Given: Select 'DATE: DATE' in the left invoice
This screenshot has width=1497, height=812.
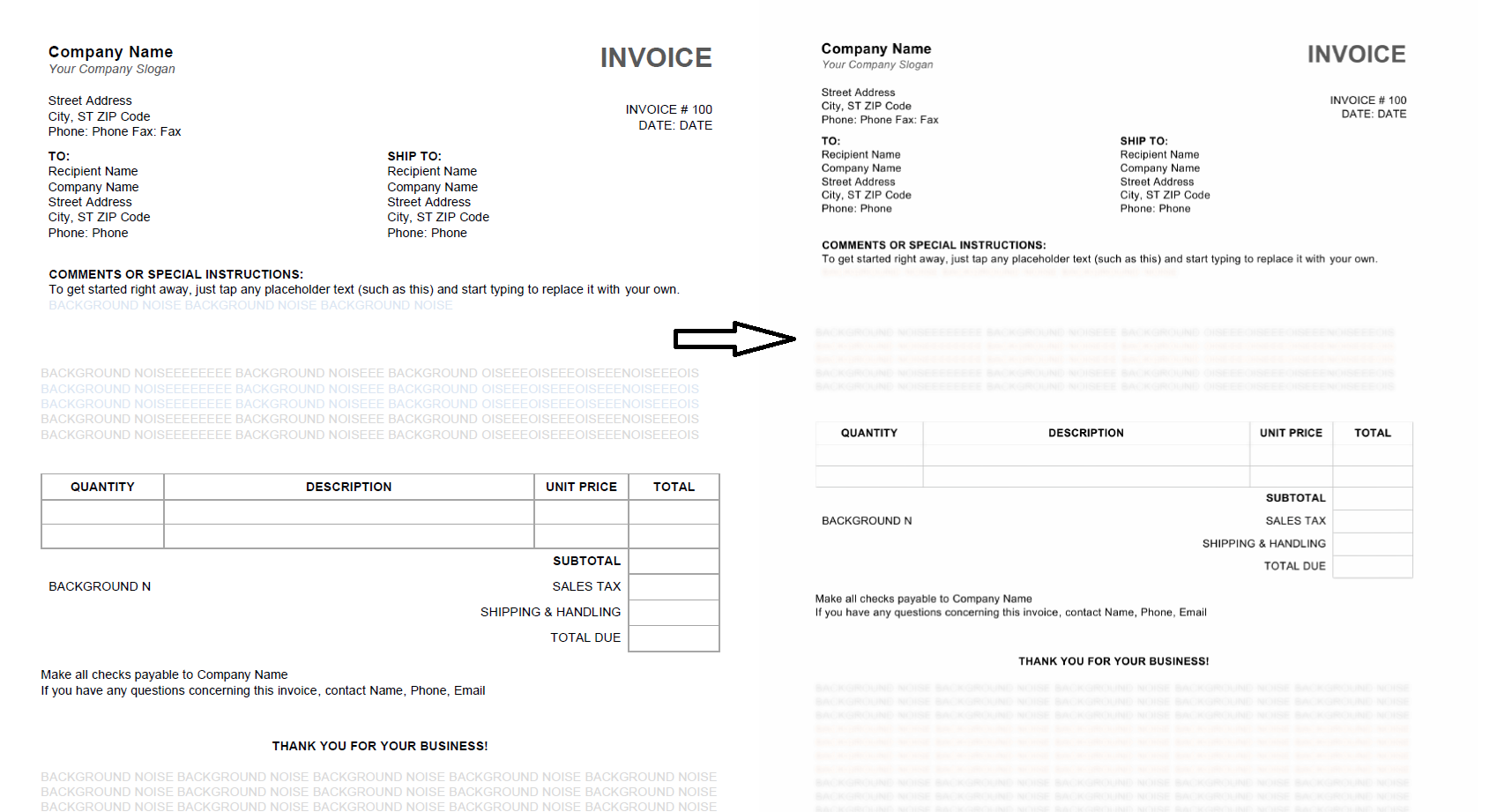Looking at the screenshot, I should pos(675,125).
